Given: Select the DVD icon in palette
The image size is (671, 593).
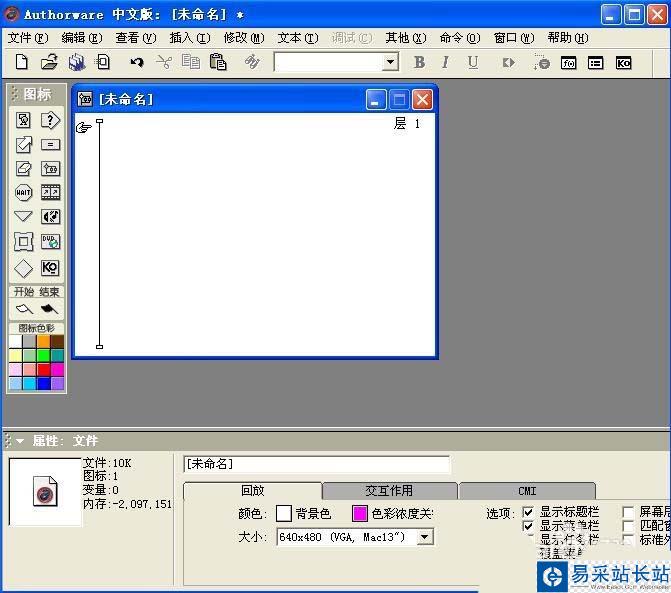Looking at the screenshot, I should pyautogui.click(x=50, y=242).
